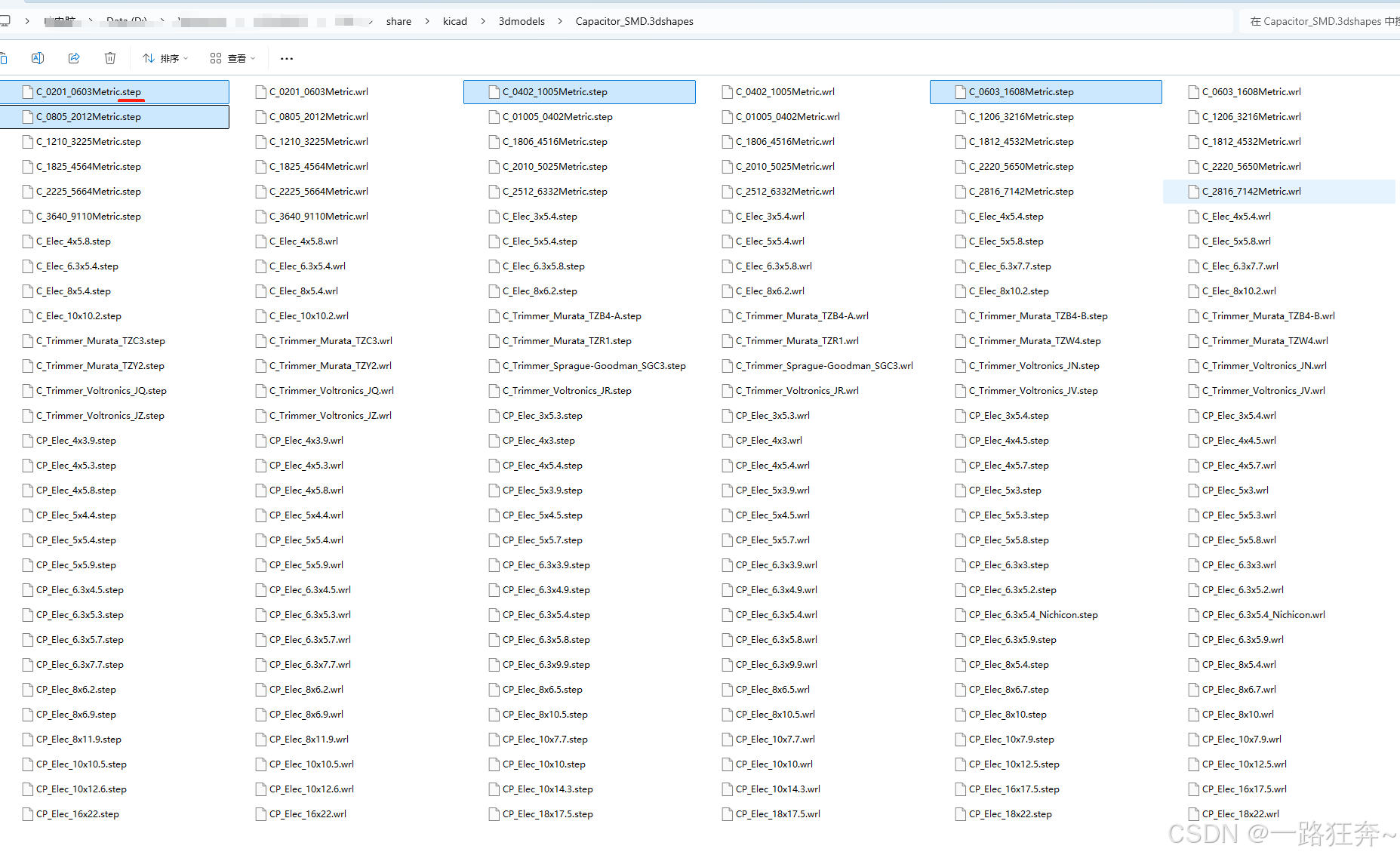Click the Share icon in the toolbar
This screenshot has width=1400, height=858.
[x=74, y=58]
